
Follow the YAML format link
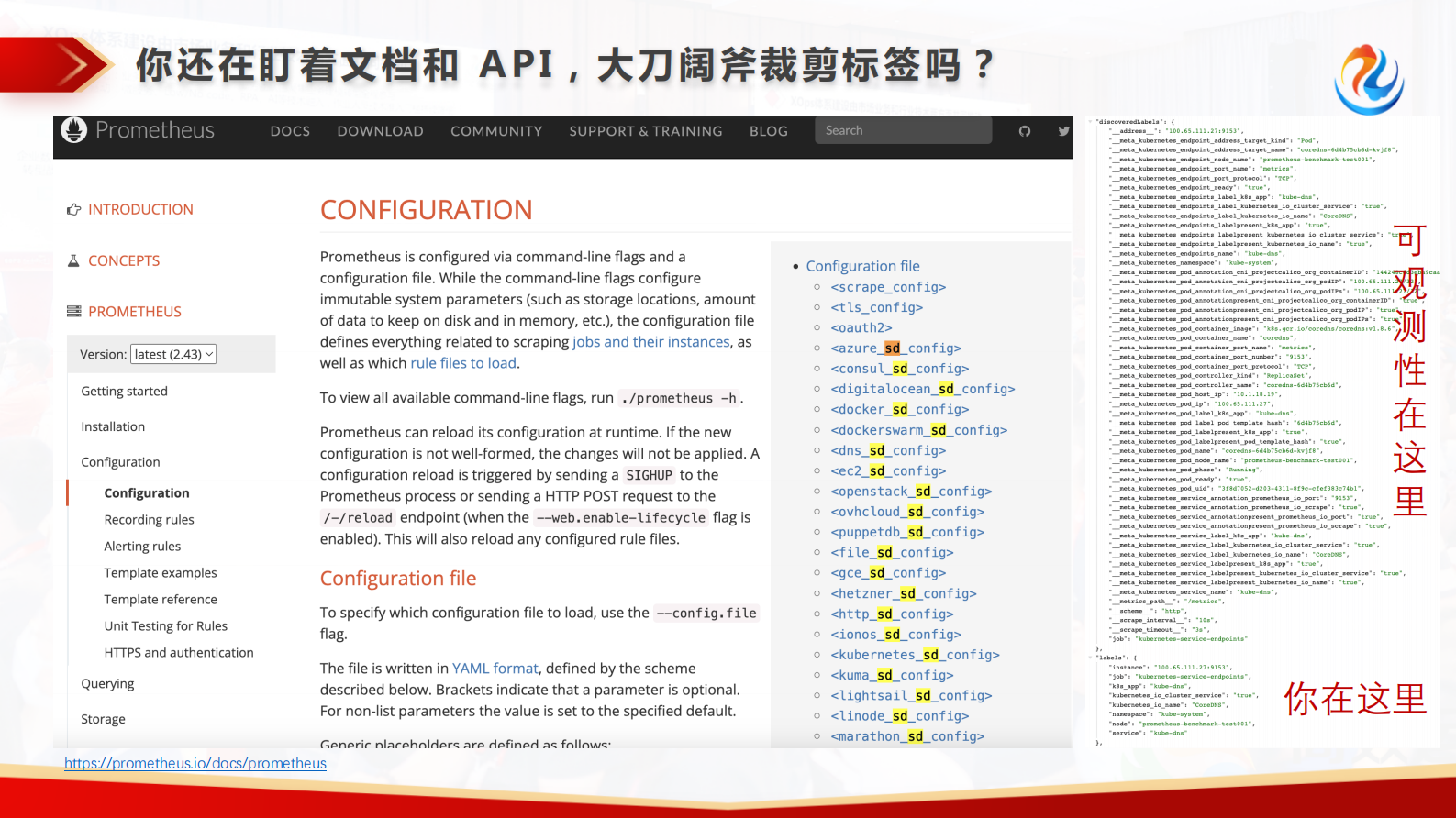click(x=495, y=668)
